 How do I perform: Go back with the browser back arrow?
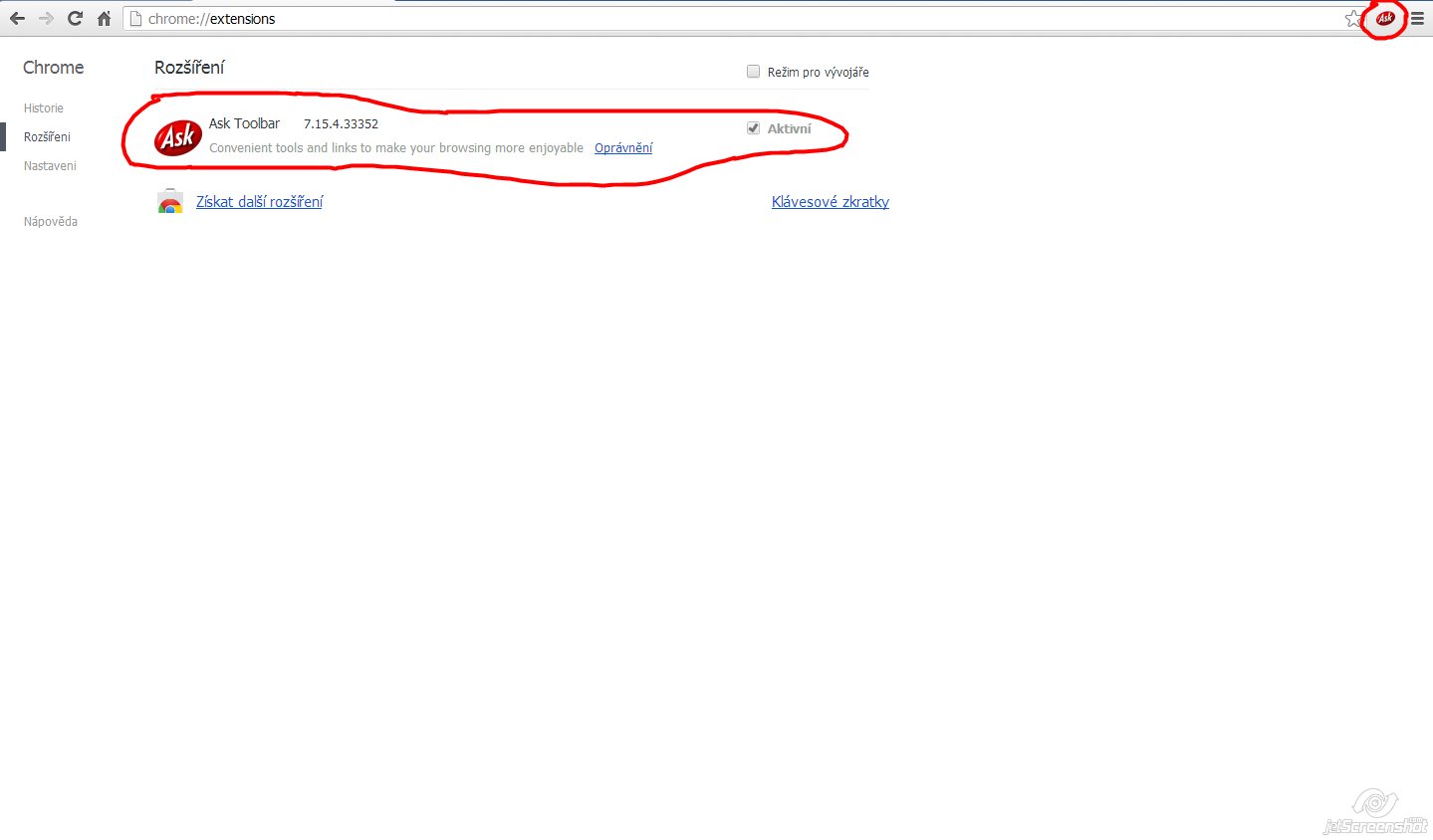coord(17,18)
